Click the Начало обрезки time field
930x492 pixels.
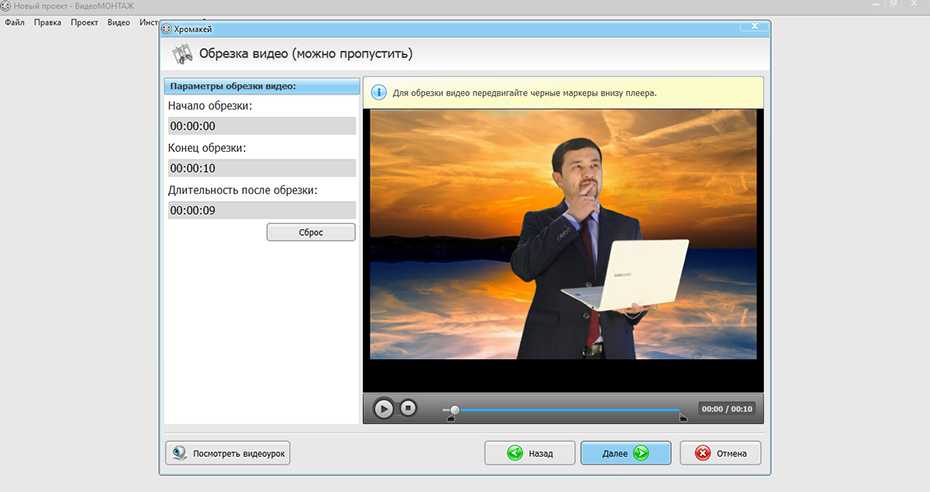[262, 126]
